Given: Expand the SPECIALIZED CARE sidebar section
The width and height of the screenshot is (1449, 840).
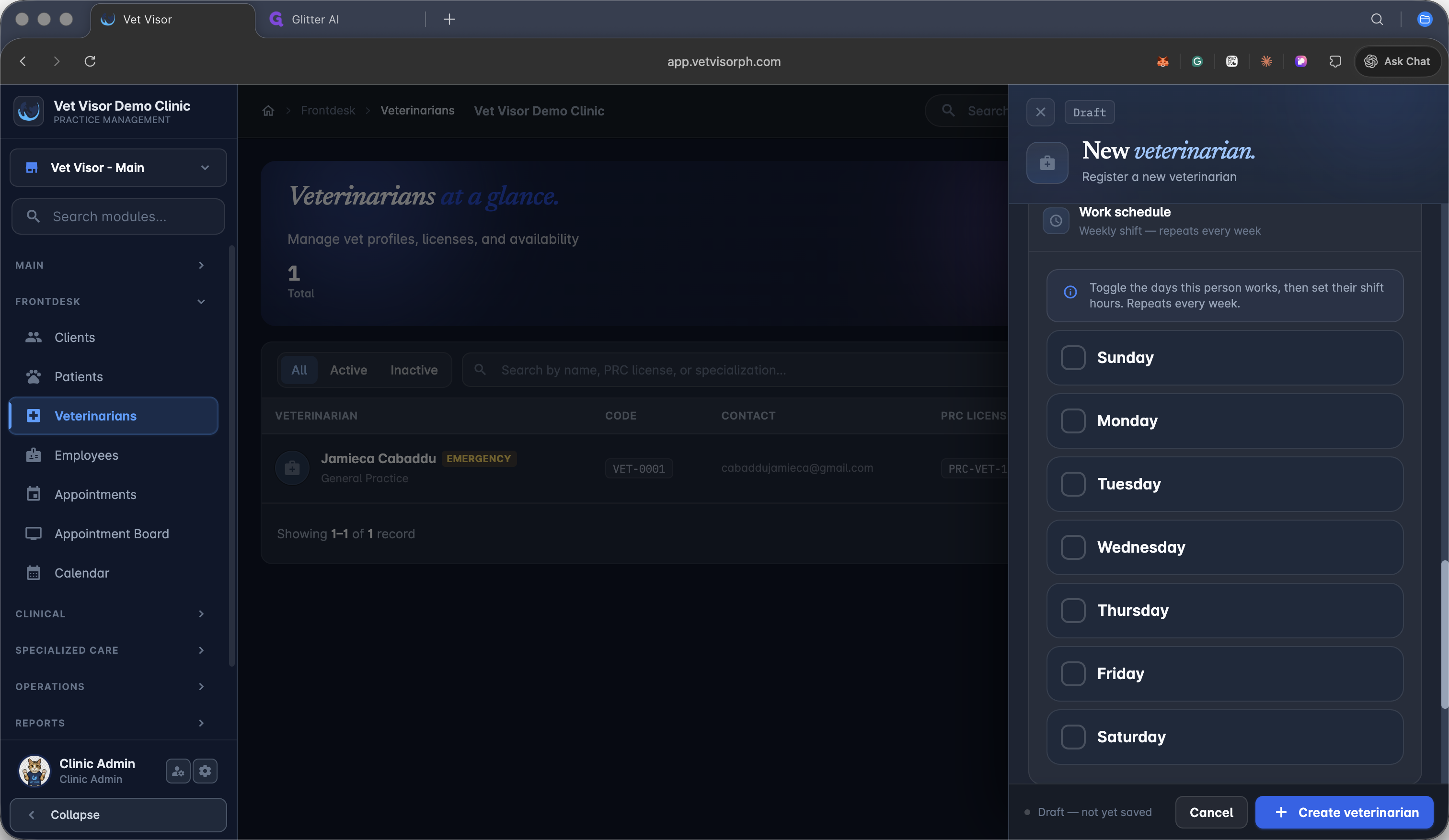Looking at the screenshot, I should pos(110,650).
